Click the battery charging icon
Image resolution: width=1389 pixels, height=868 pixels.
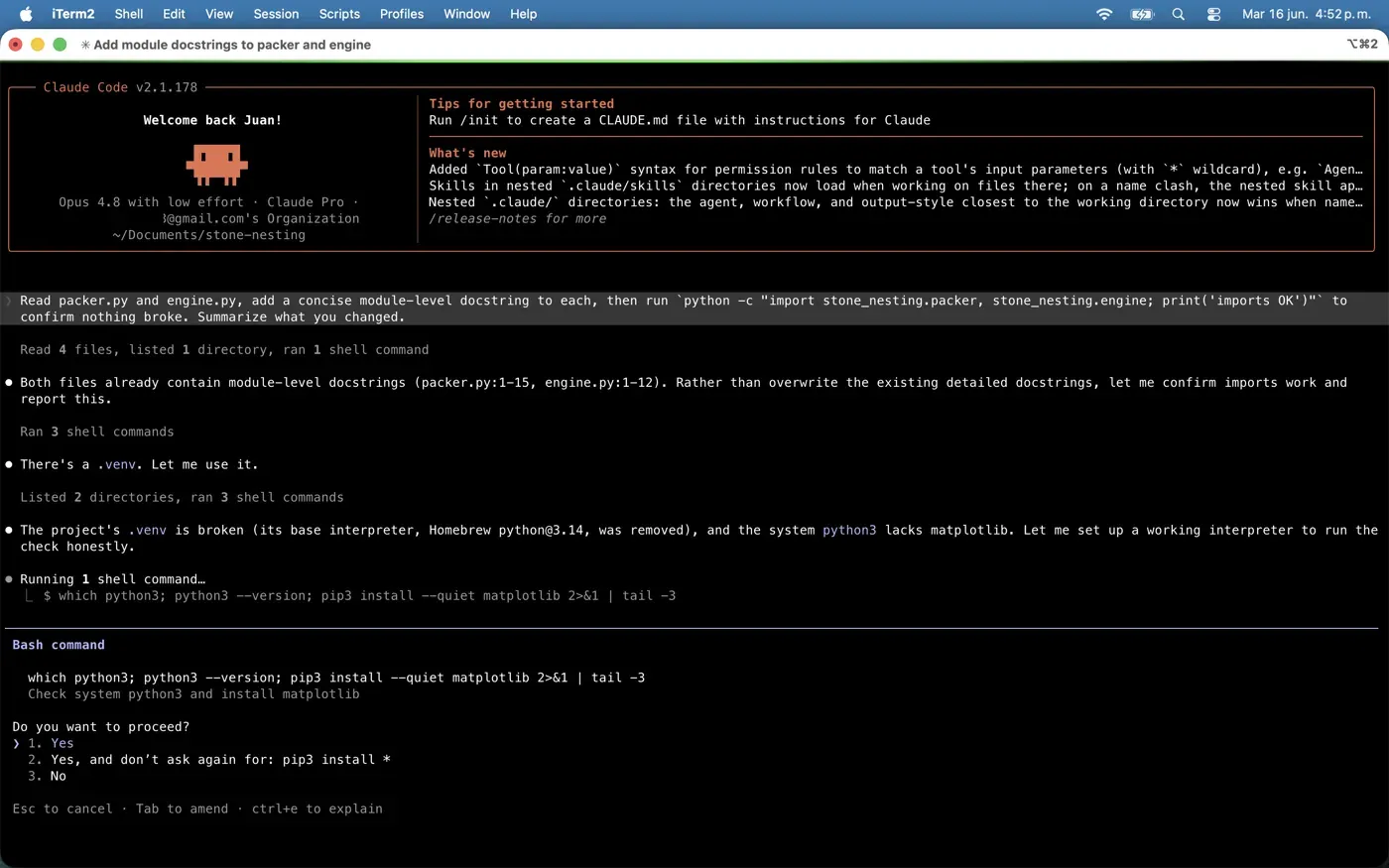click(x=1142, y=14)
